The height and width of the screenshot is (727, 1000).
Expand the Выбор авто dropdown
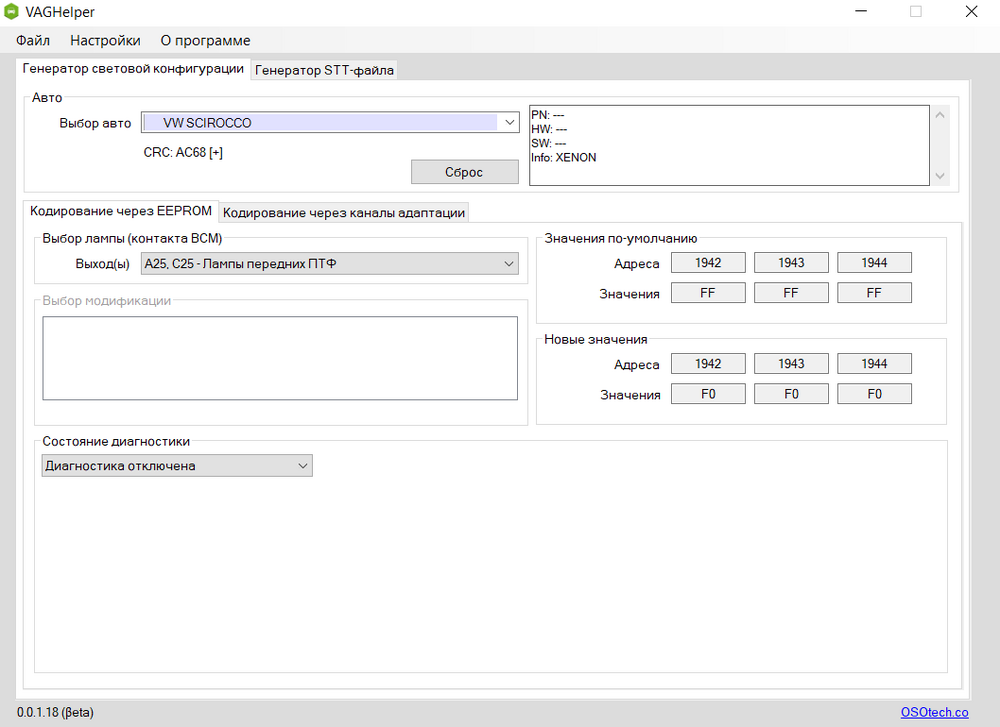(330, 122)
